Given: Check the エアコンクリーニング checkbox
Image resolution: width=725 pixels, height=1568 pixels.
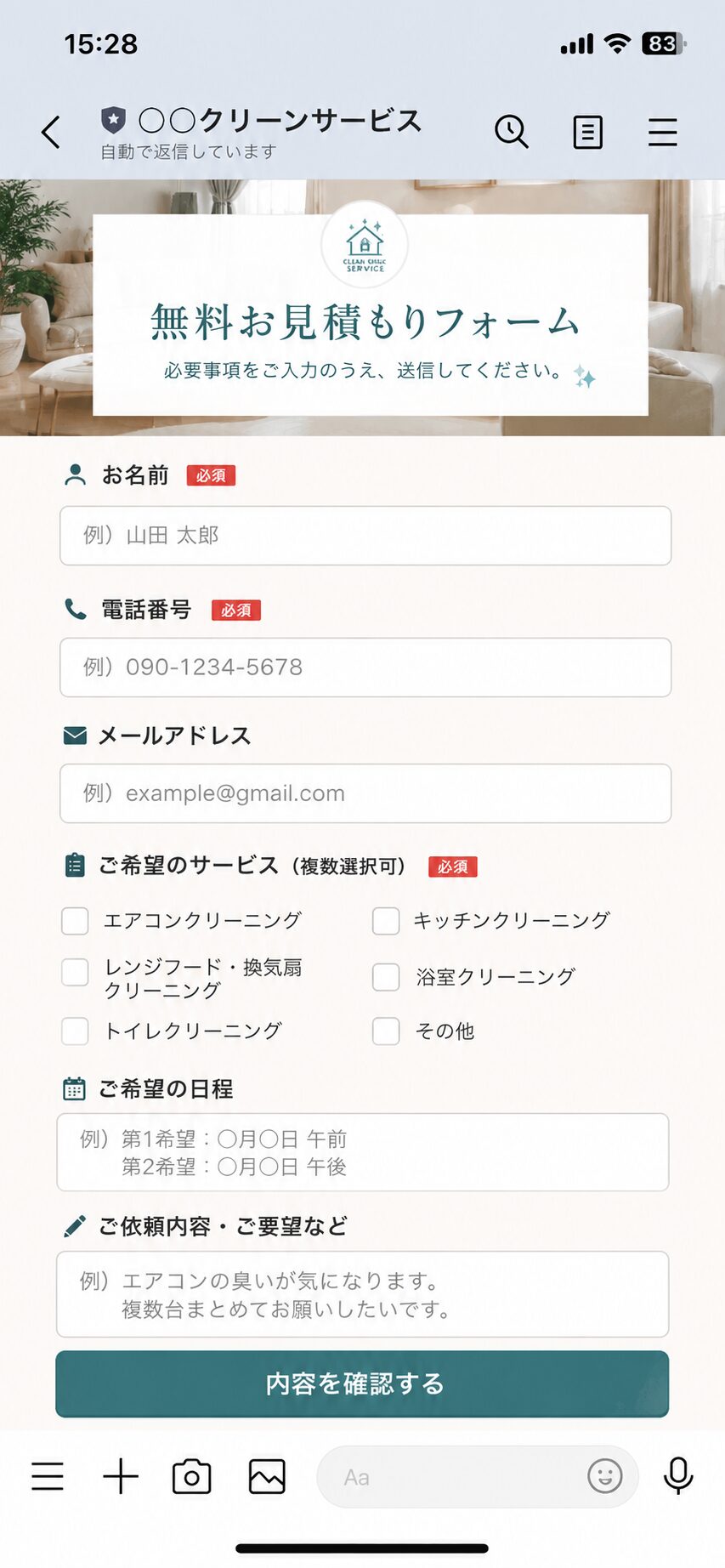Looking at the screenshot, I should pos(75,921).
